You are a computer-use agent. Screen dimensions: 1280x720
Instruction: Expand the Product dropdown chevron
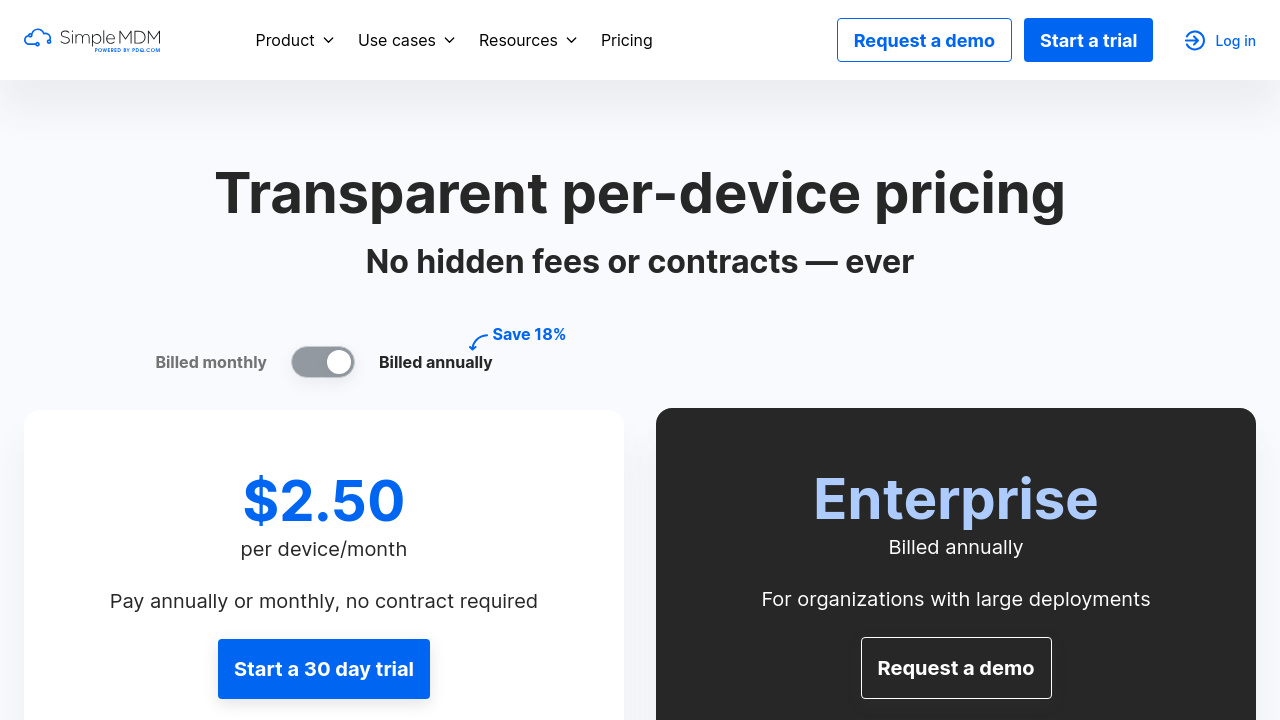[x=328, y=40]
